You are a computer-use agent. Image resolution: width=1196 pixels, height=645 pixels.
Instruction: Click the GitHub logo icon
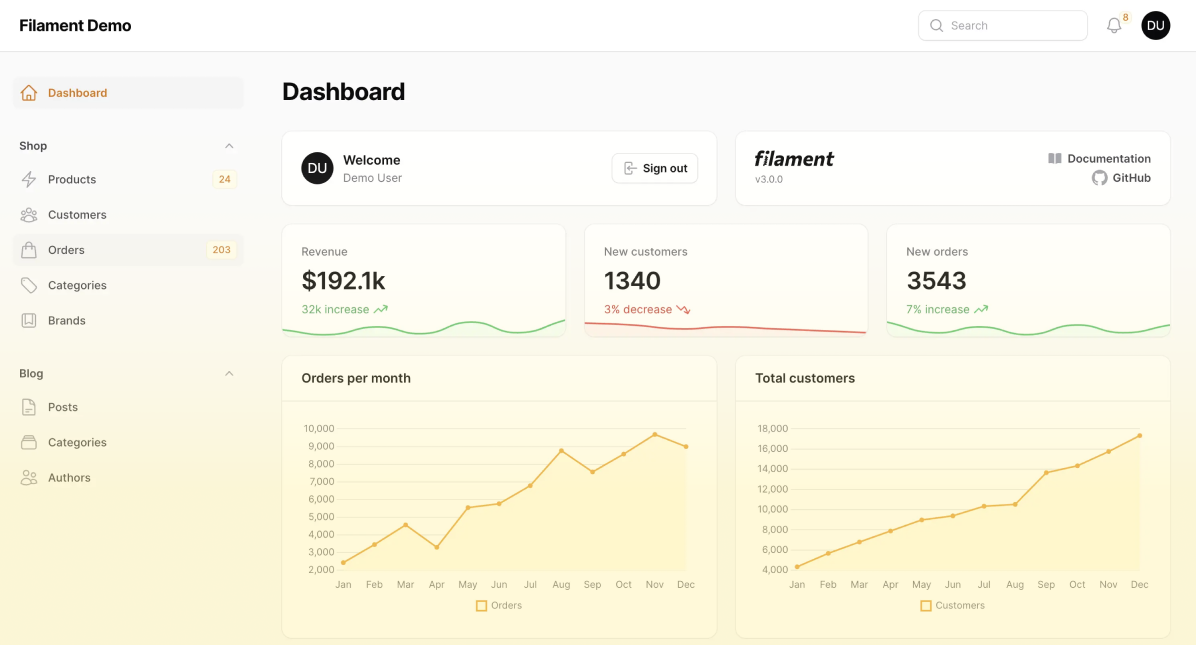1099,178
